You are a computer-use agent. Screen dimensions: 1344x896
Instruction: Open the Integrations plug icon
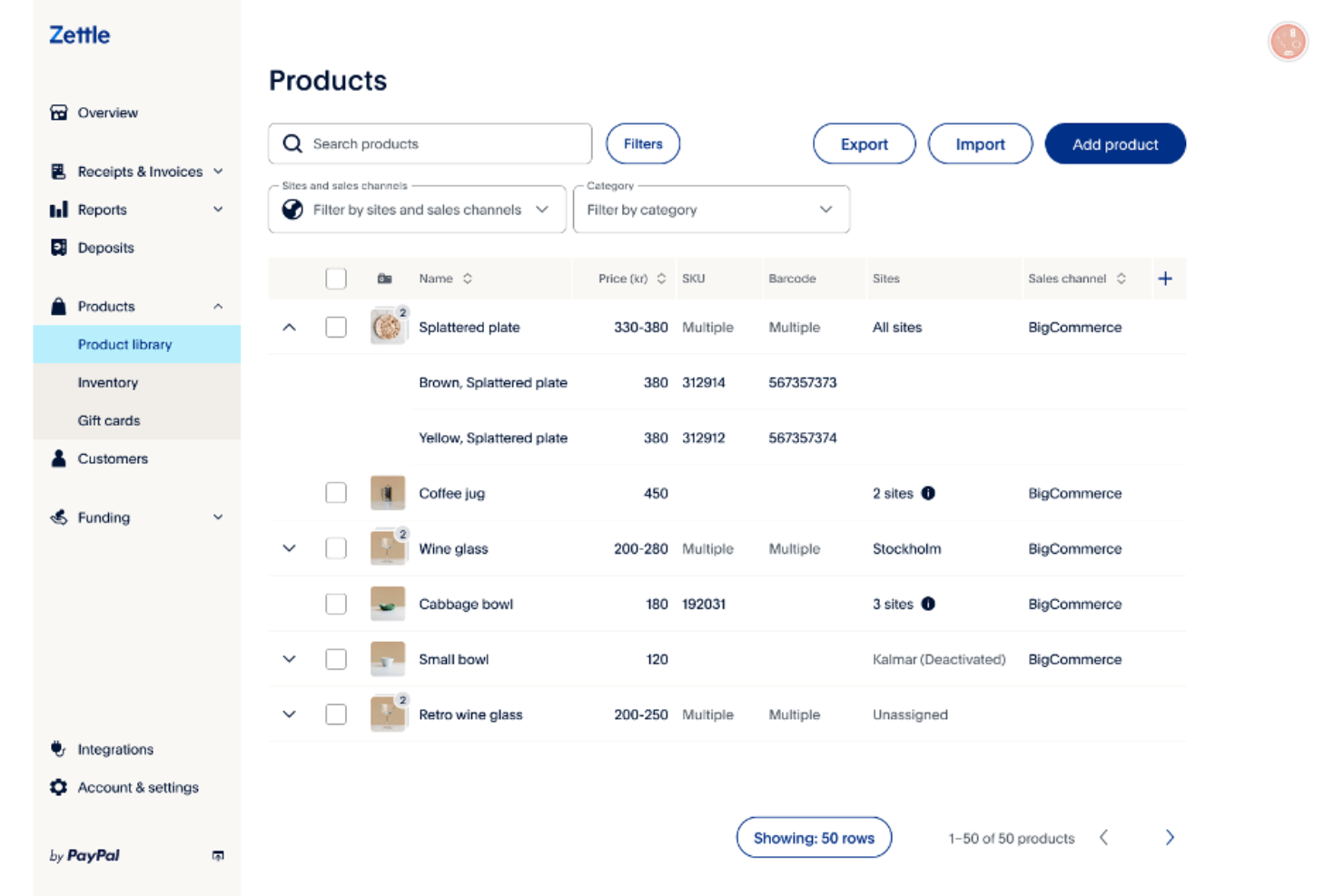pyautogui.click(x=58, y=749)
